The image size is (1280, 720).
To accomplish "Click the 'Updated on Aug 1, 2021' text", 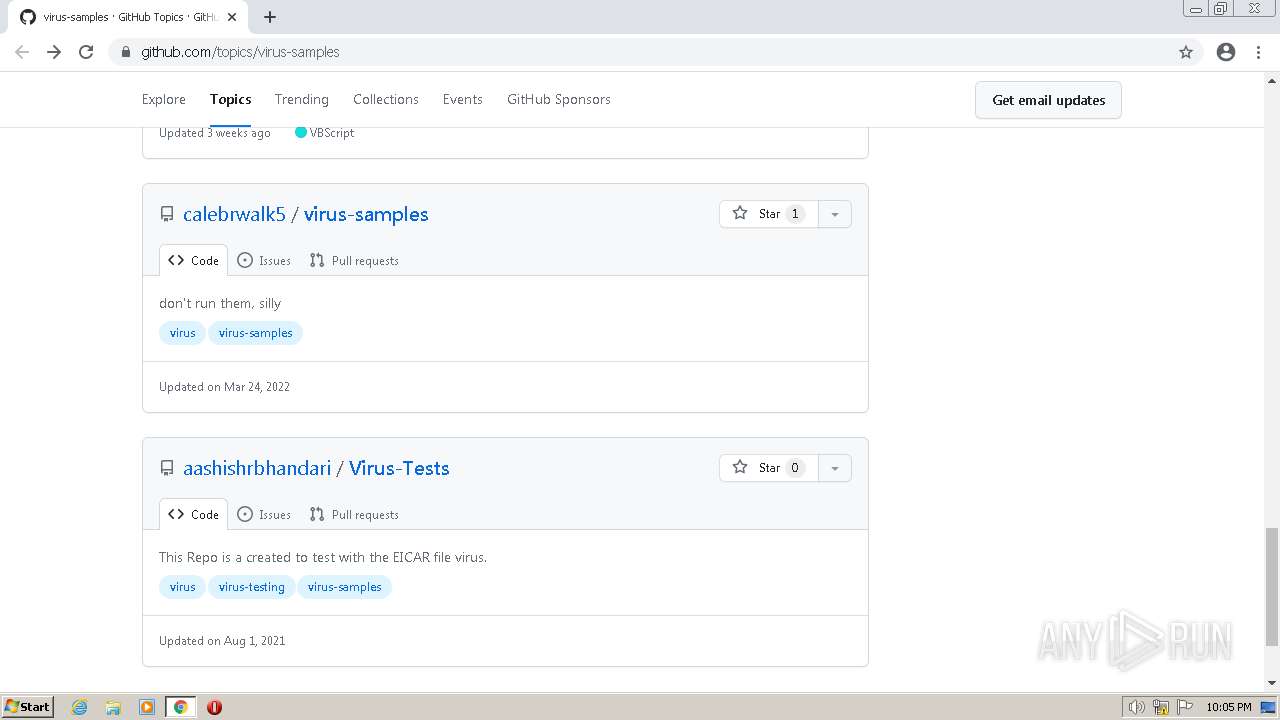I will point(222,641).
